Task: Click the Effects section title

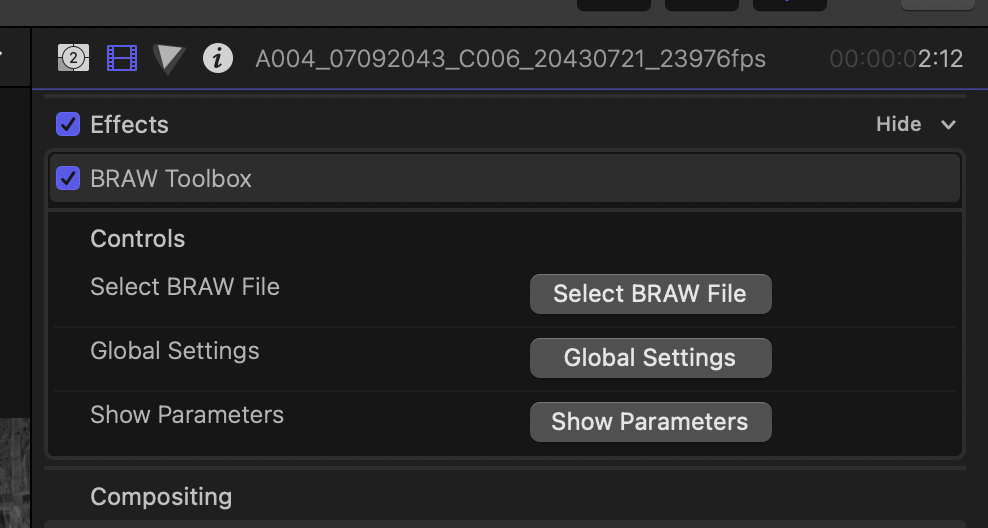Action: pyautogui.click(x=129, y=125)
